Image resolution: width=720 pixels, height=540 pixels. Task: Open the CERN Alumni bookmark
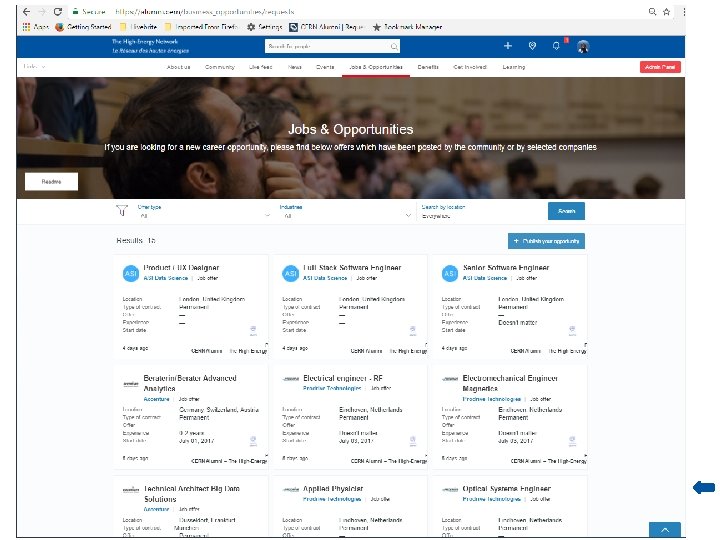pos(326,27)
